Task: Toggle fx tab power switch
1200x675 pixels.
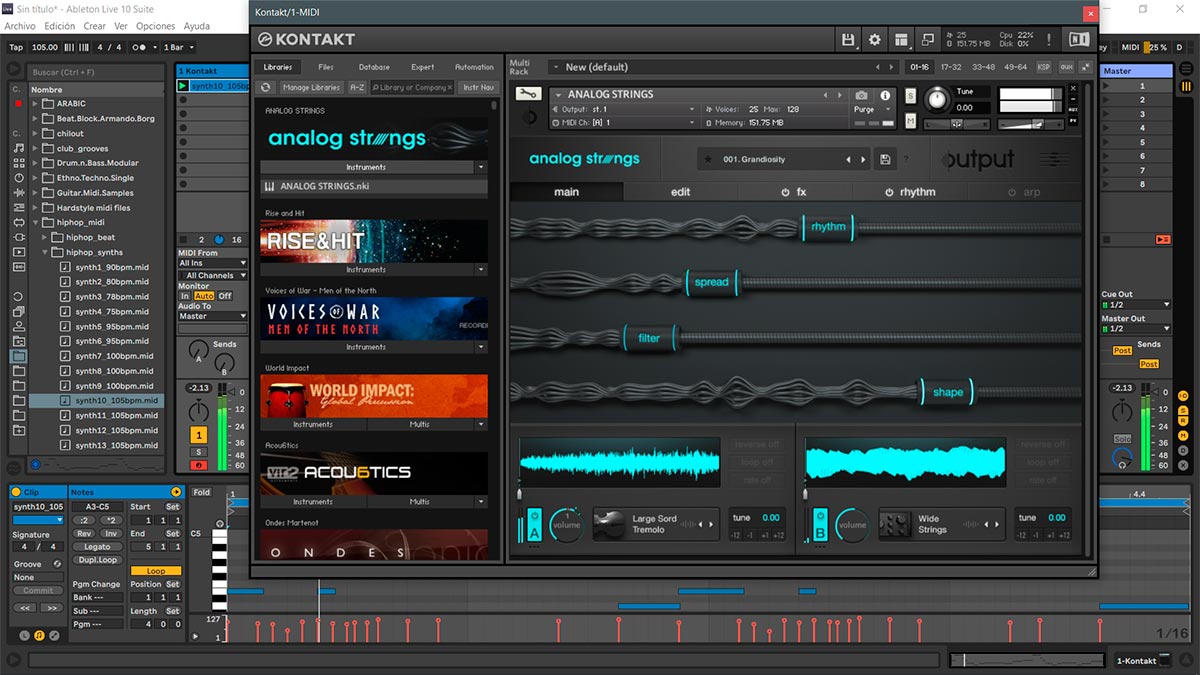Action: click(786, 192)
